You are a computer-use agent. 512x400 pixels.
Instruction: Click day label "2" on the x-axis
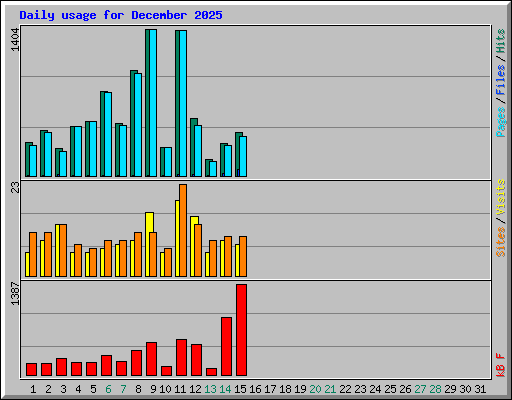tap(48, 389)
